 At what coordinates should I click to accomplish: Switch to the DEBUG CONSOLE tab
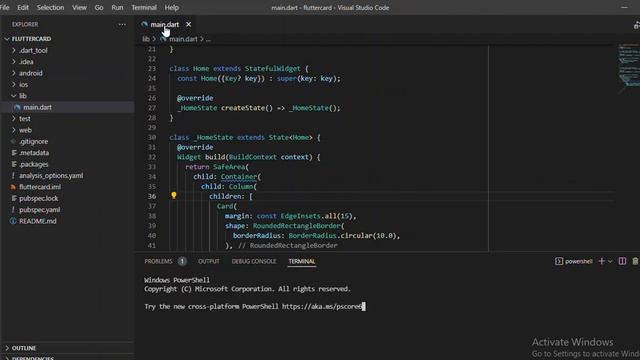pos(254,261)
